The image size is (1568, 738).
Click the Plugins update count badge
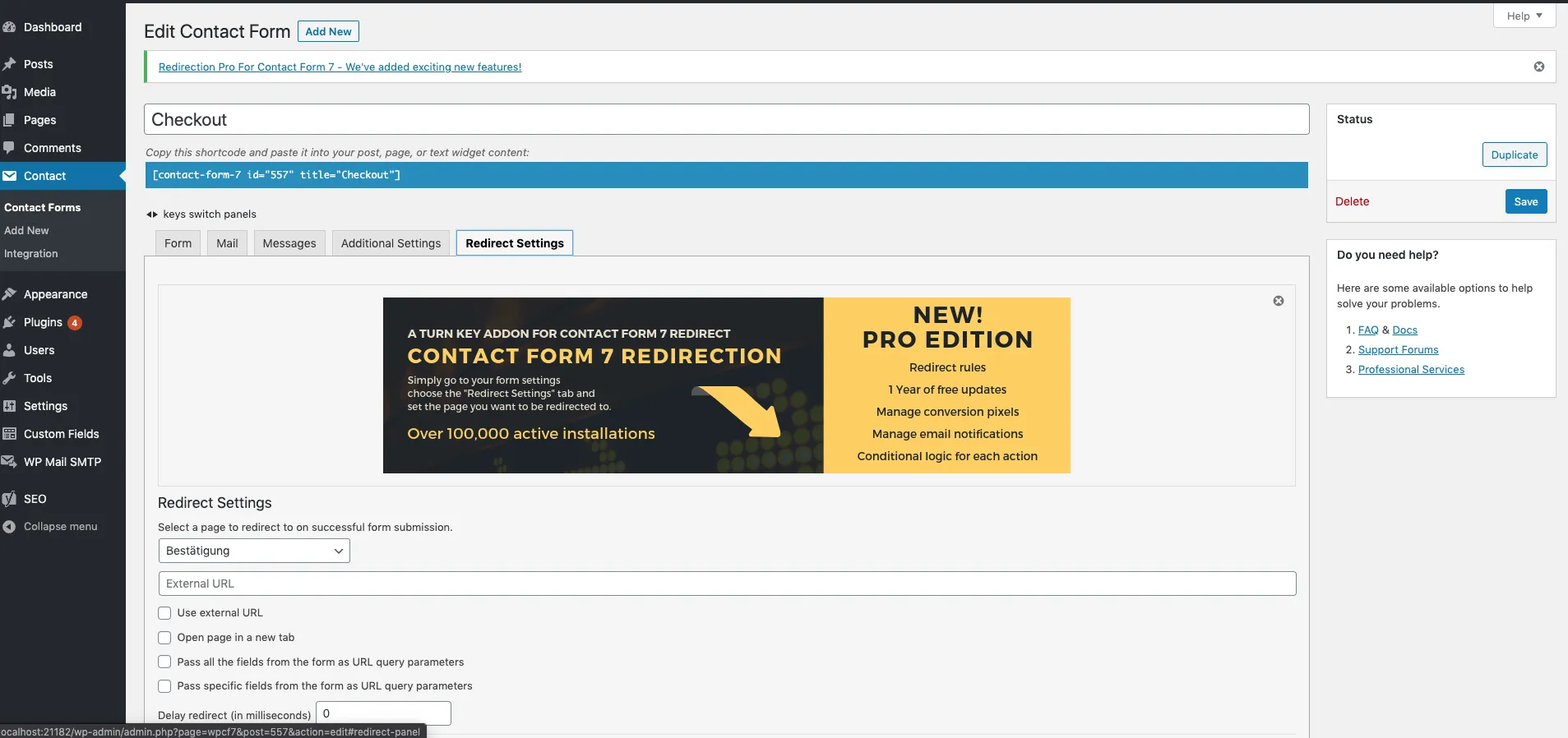point(75,323)
